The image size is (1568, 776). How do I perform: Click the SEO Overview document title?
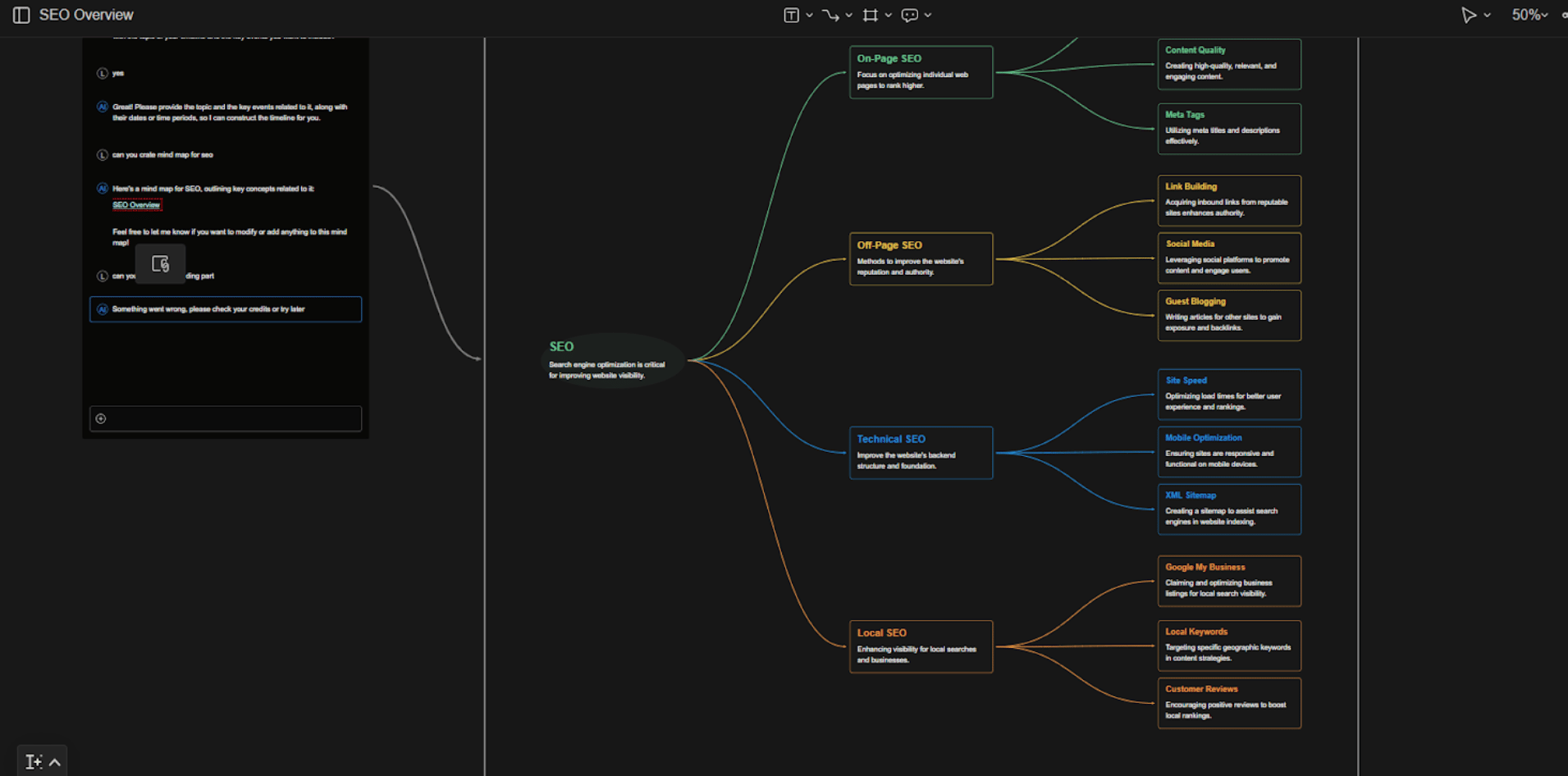85,15
